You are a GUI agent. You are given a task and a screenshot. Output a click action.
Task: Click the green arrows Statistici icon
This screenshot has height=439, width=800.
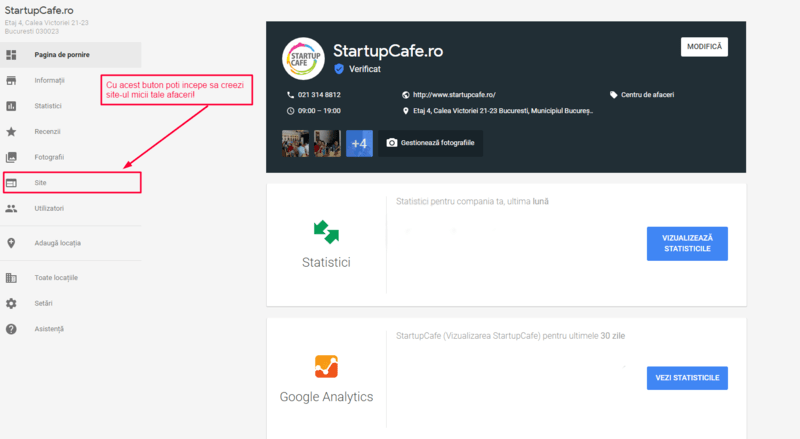click(327, 232)
